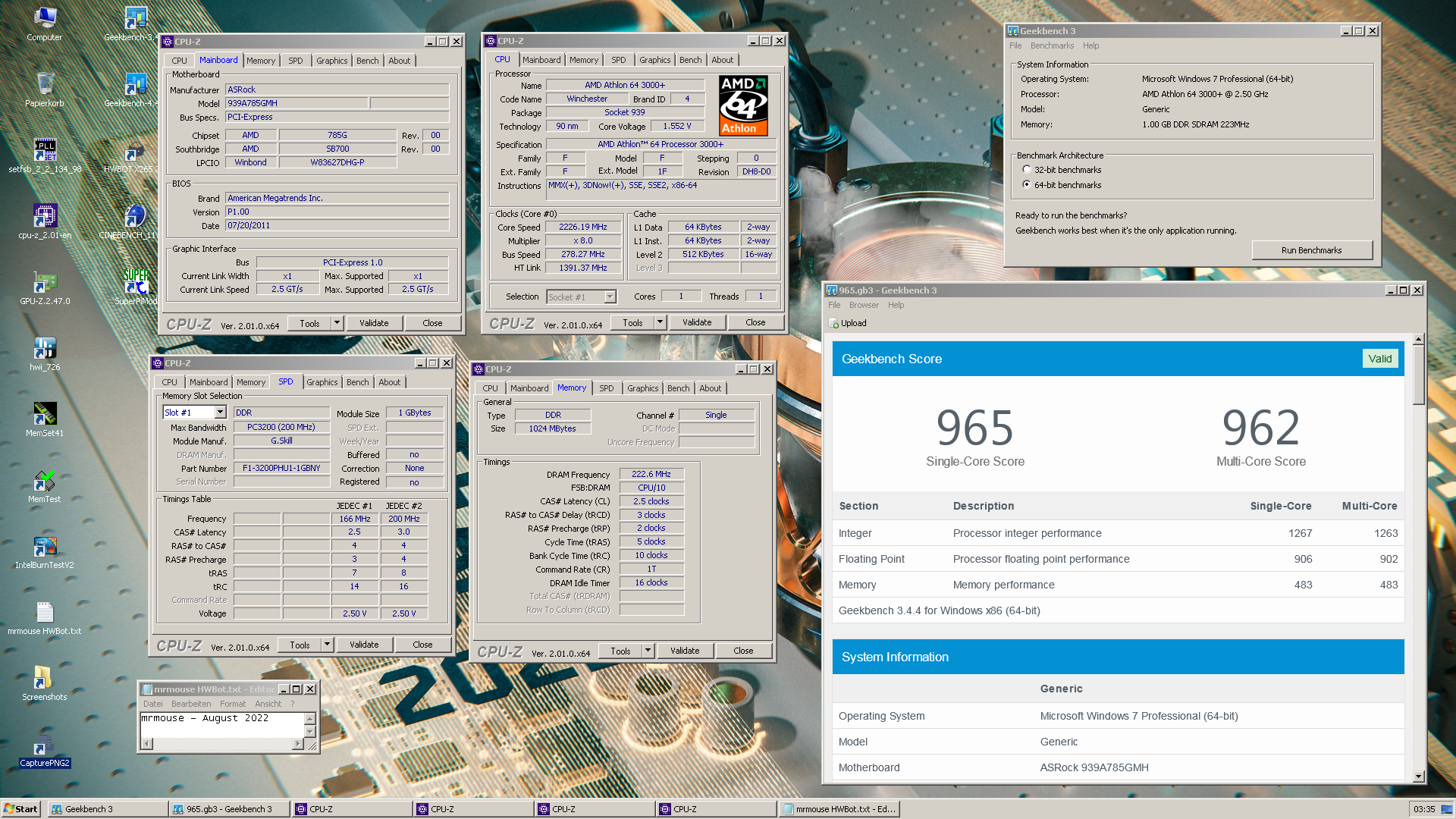1456x819 pixels.
Task: Open Tools dropdown arrow in SPD CPU-Z window
Action: [x=327, y=645]
